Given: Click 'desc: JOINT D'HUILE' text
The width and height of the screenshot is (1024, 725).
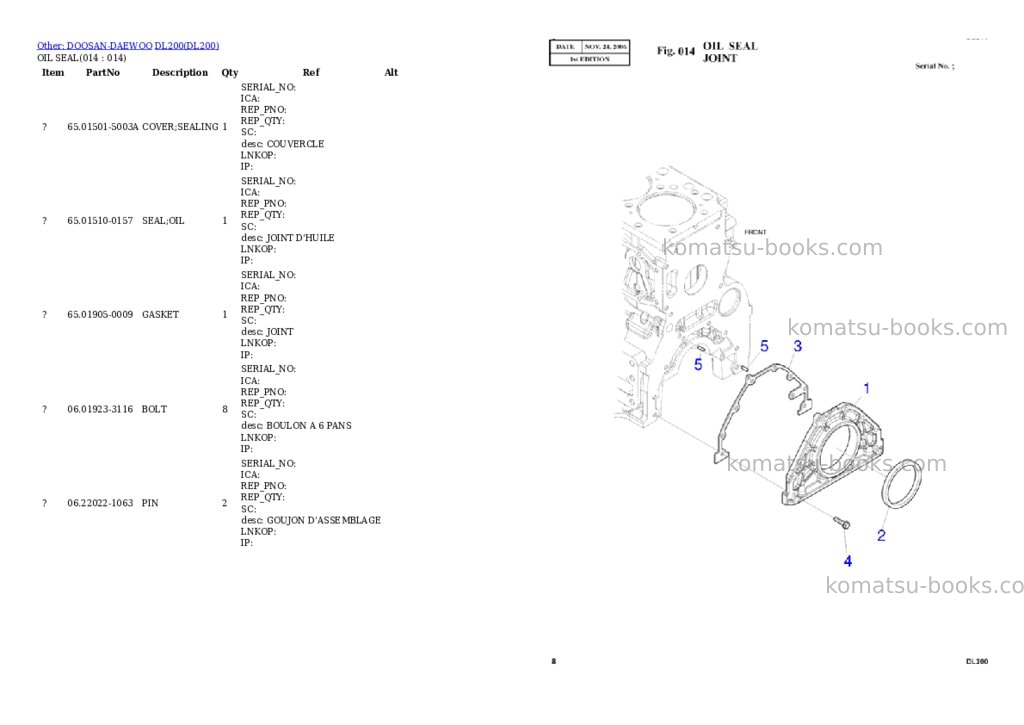Looking at the screenshot, I should (x=287, y=238).
